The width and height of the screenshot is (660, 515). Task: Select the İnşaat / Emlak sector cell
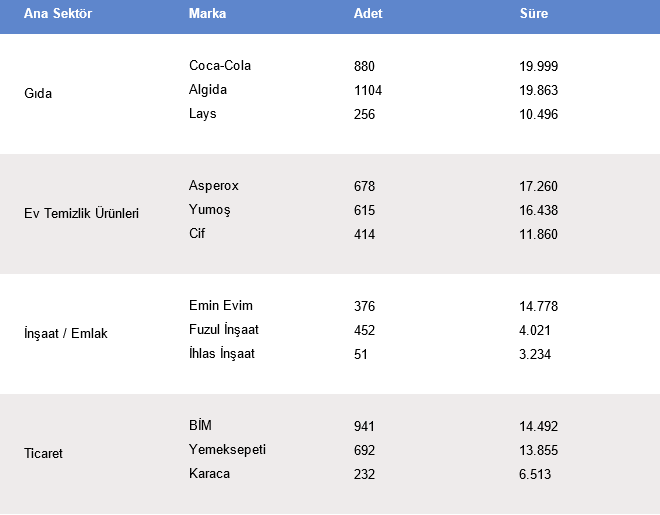click(66, 334)
